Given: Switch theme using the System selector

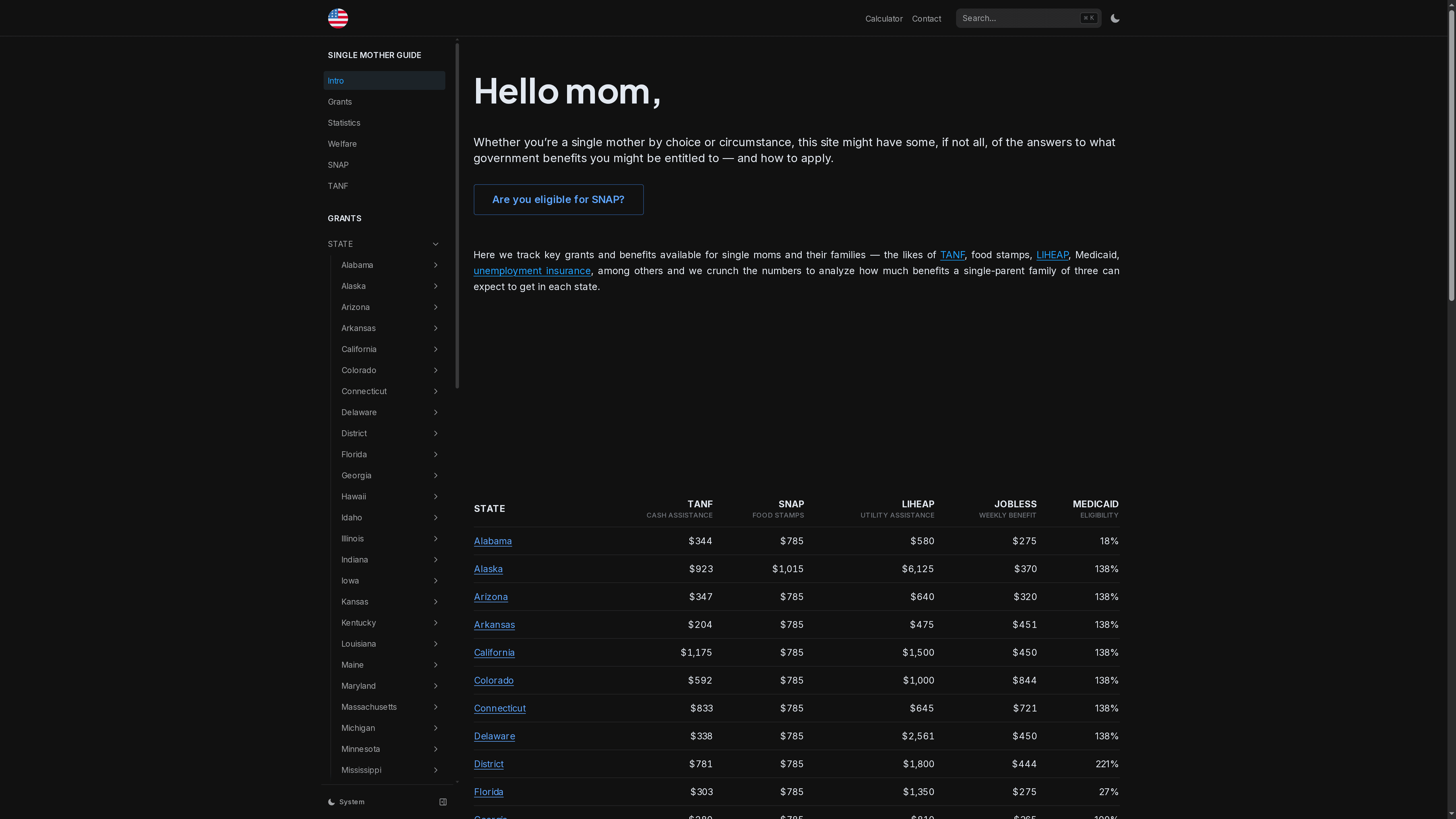Looking at the screenshot, I should click(346, 801).
